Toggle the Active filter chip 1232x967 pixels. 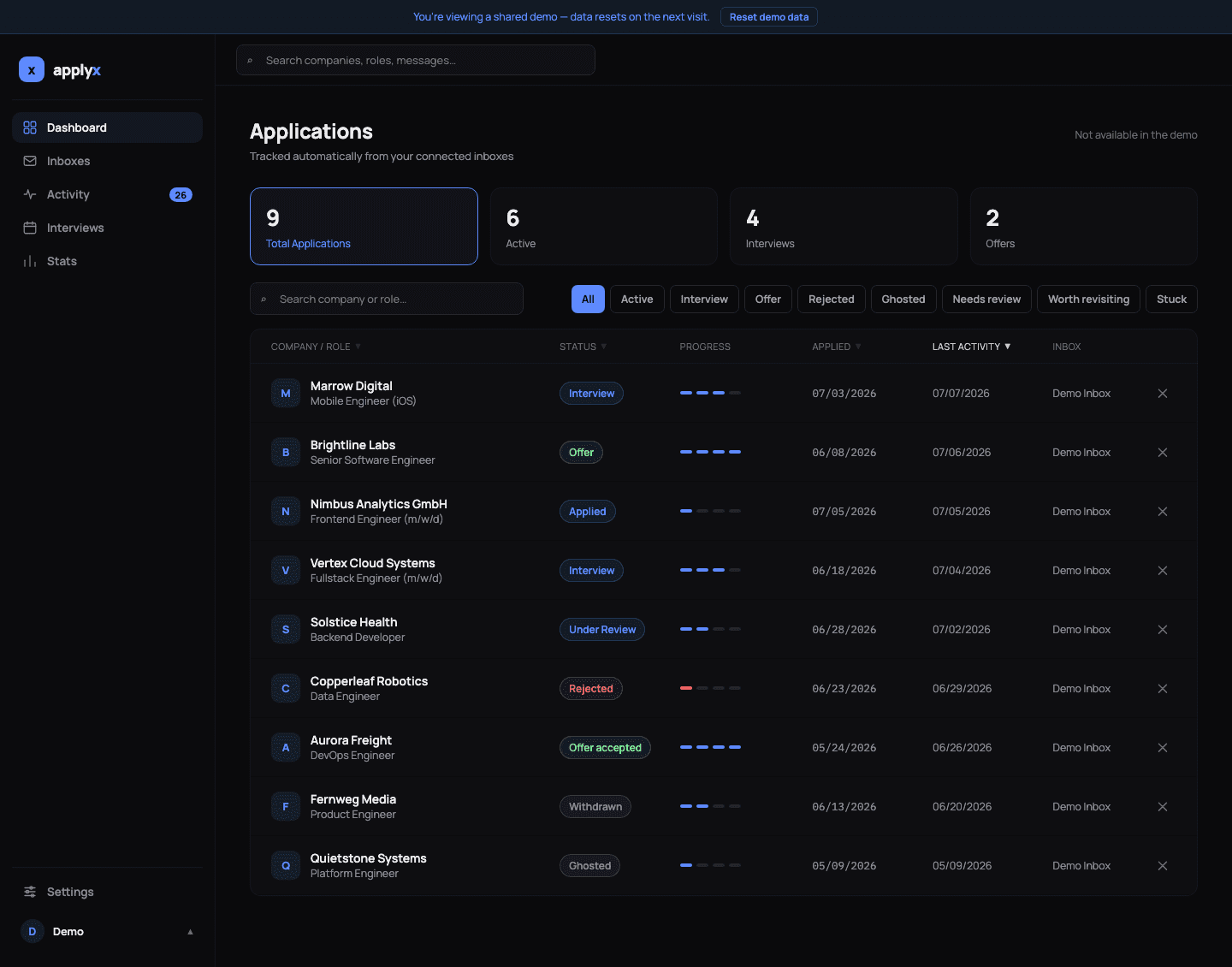tap(637, 300)
